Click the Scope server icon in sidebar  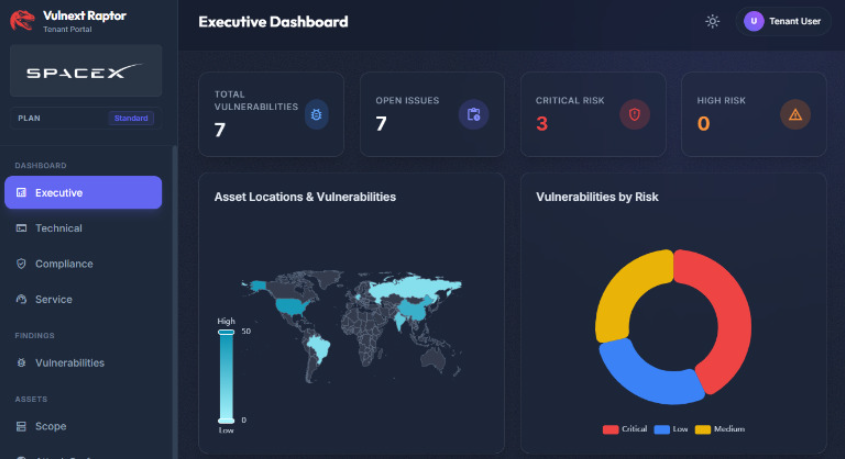(x=21, y=426)
